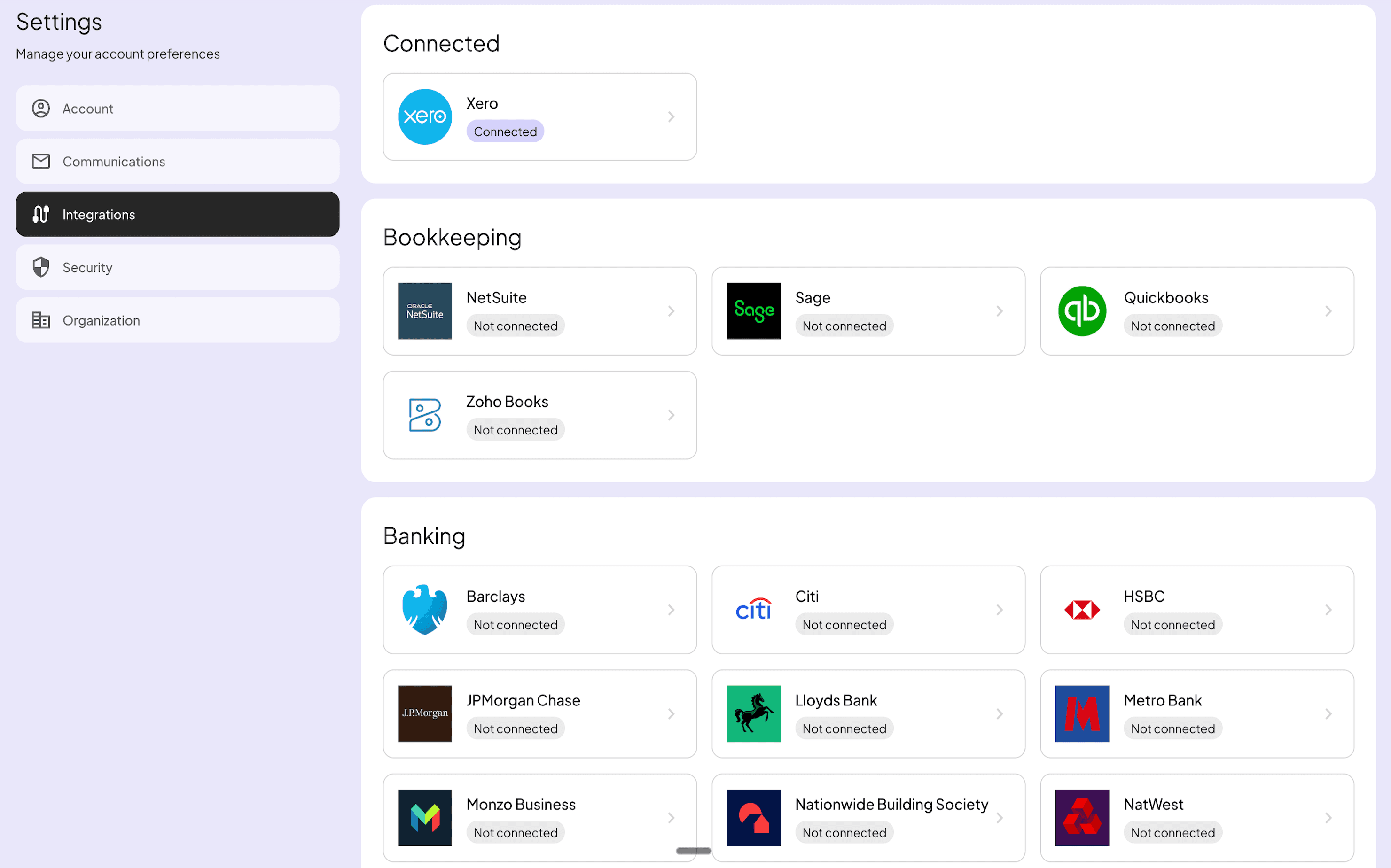Image resolution: width=1391 pixels, height=868 pixels.
Task: Go to Communications settings
Action: pyautogui.click(x=177, y=161)
